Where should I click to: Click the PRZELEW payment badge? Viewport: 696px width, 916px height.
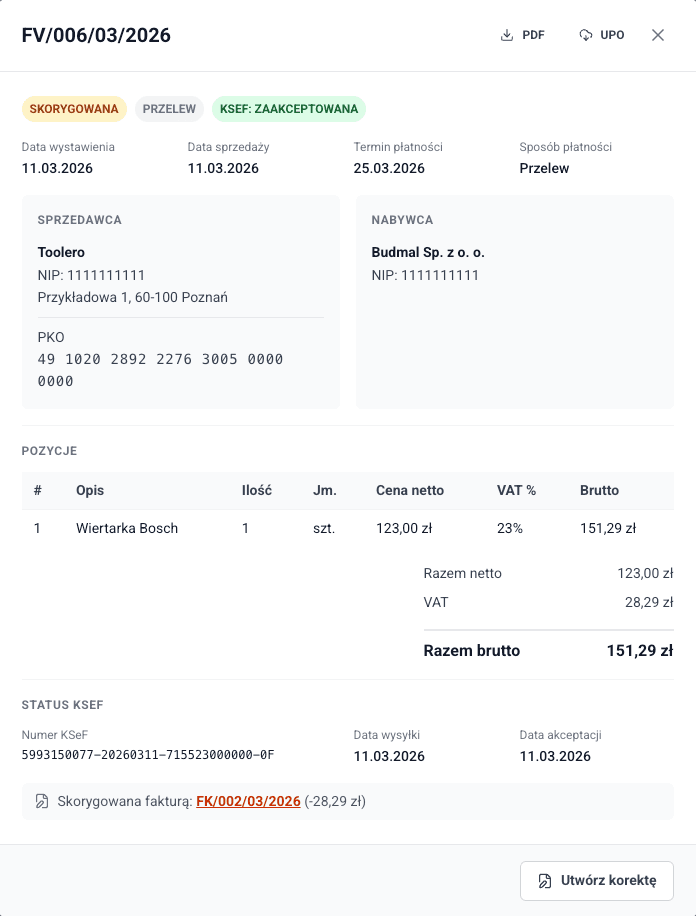click(x=169, y=109)
